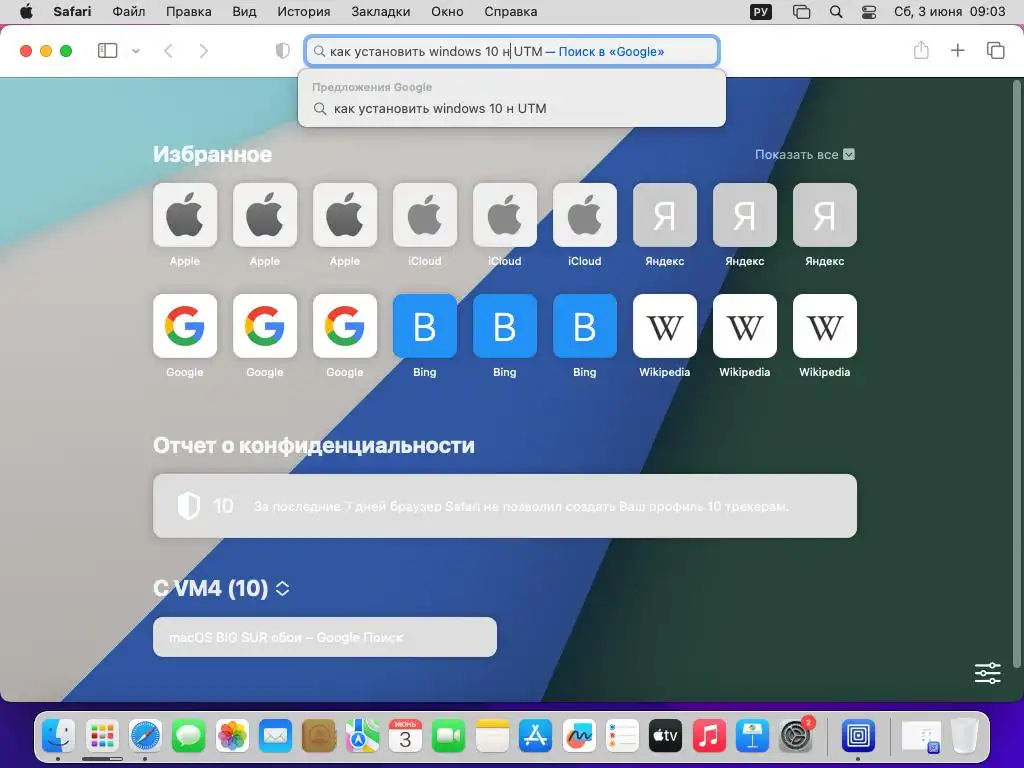Open Notes from the Dock
Image resolution: width=1024 pixels, height=768 pixels.
(x=492, y=737)
